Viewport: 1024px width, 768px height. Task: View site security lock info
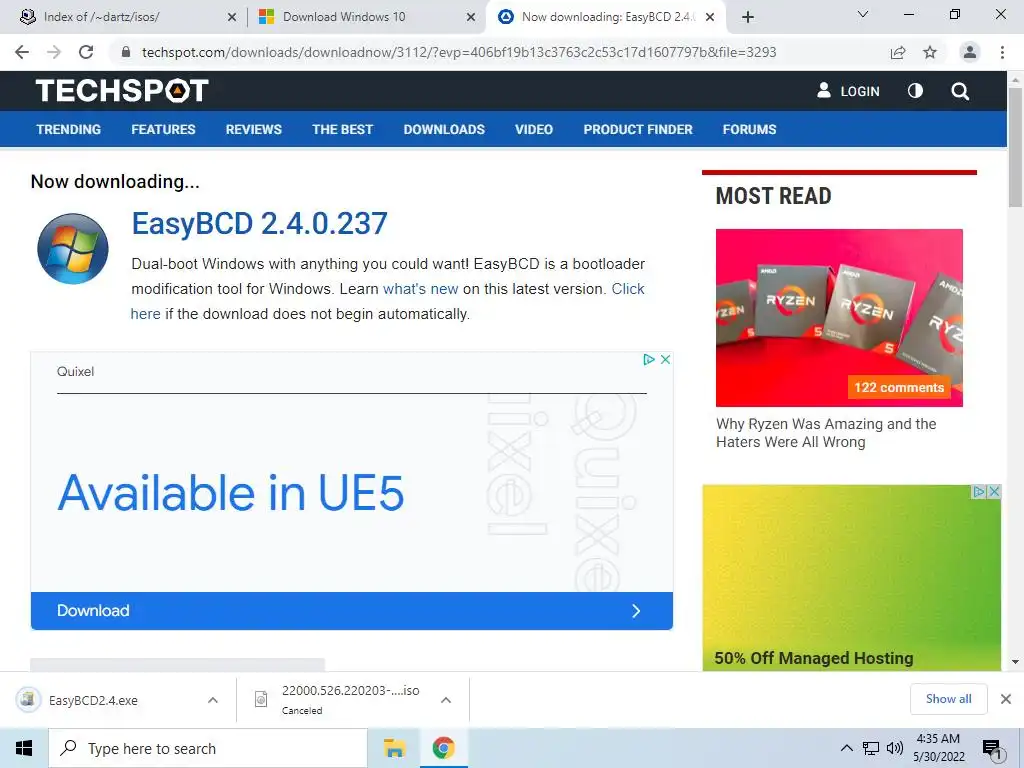pyautogui.click(x=126, y=52)
